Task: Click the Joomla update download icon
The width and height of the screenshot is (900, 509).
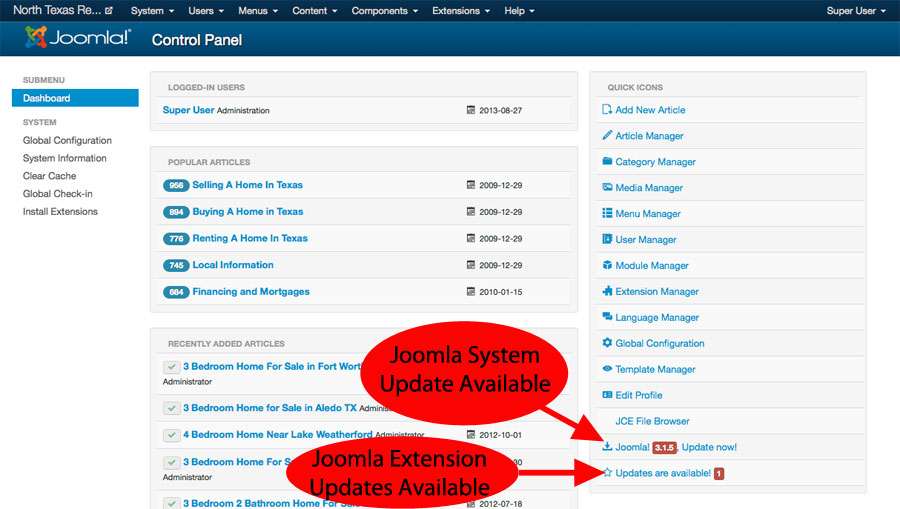Action: tap(607, 446)
